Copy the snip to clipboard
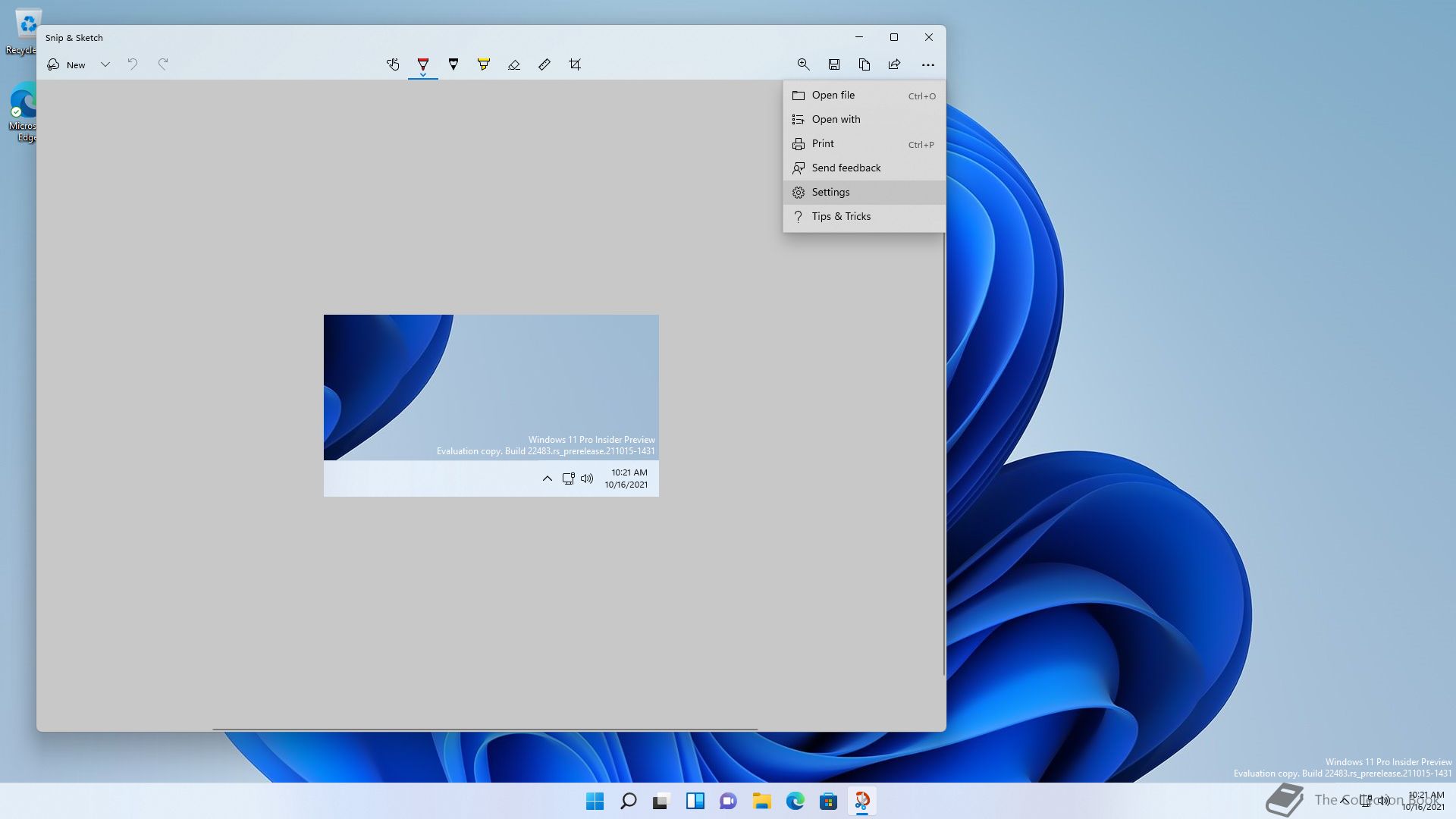The height and width of the screenshot is (819, 1456). 864,64
